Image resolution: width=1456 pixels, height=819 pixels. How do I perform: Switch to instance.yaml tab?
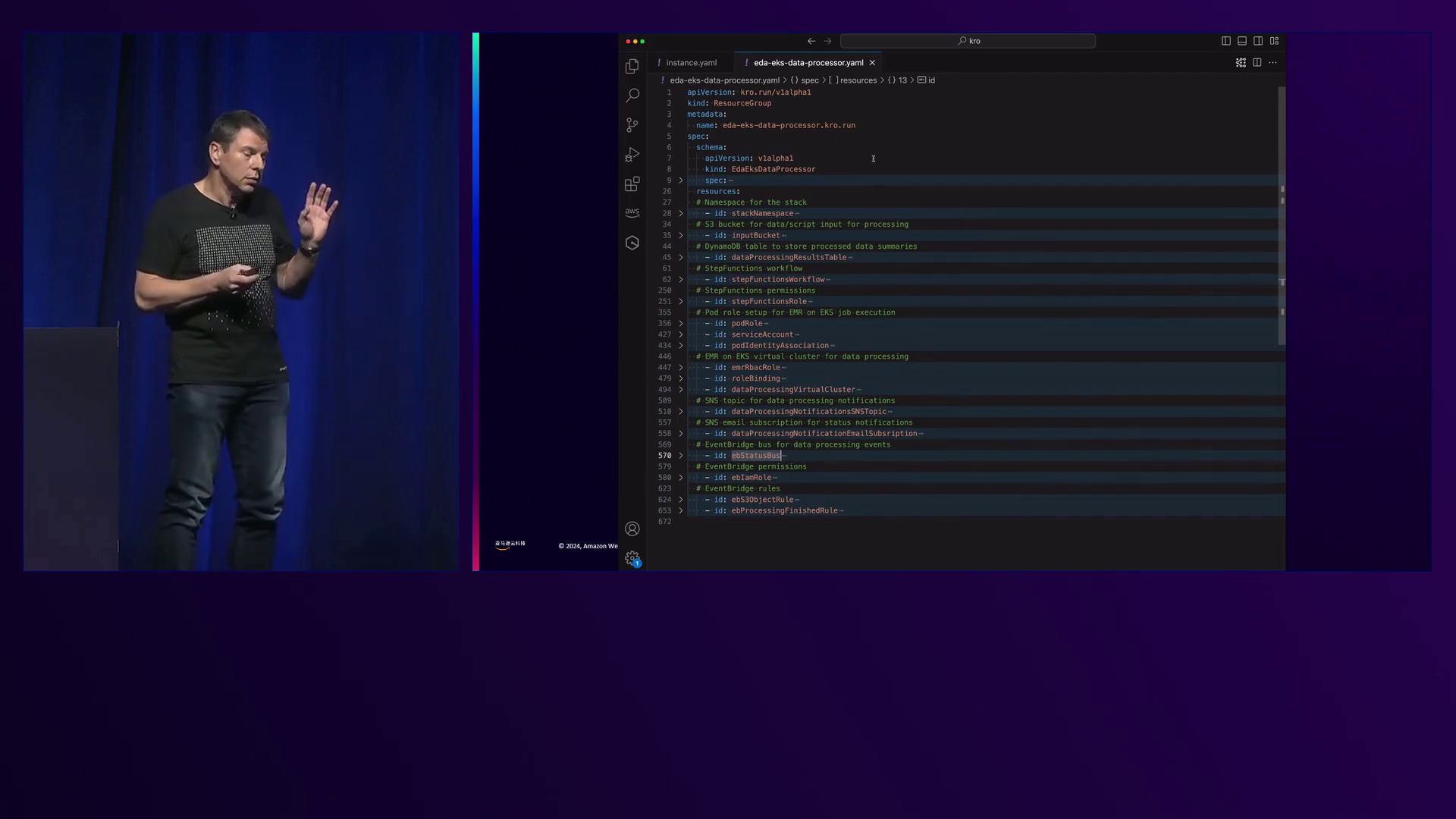tap(691, 63)
